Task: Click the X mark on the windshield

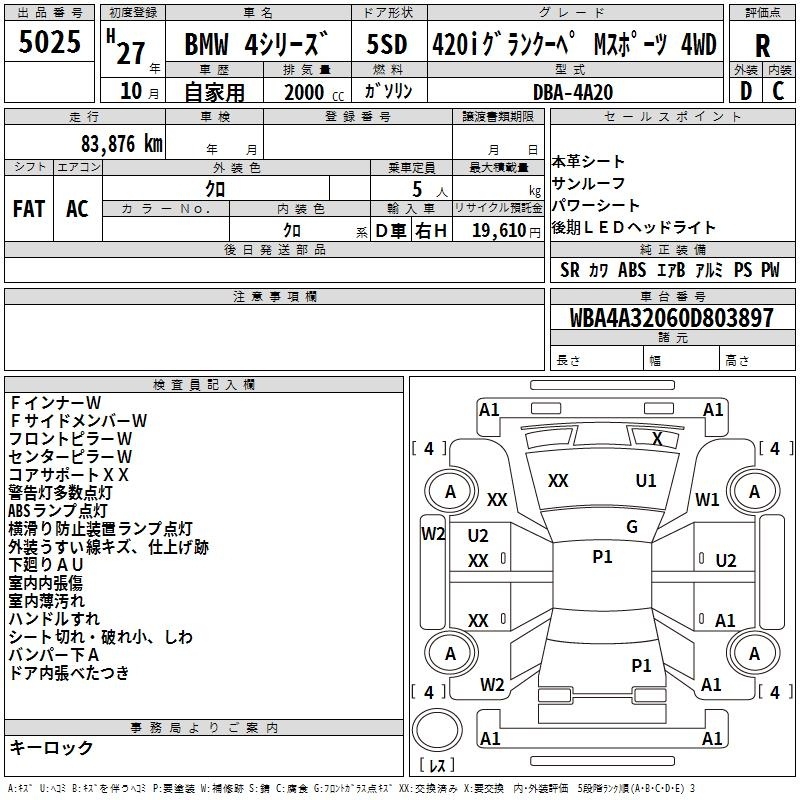Action: [657, 438]
